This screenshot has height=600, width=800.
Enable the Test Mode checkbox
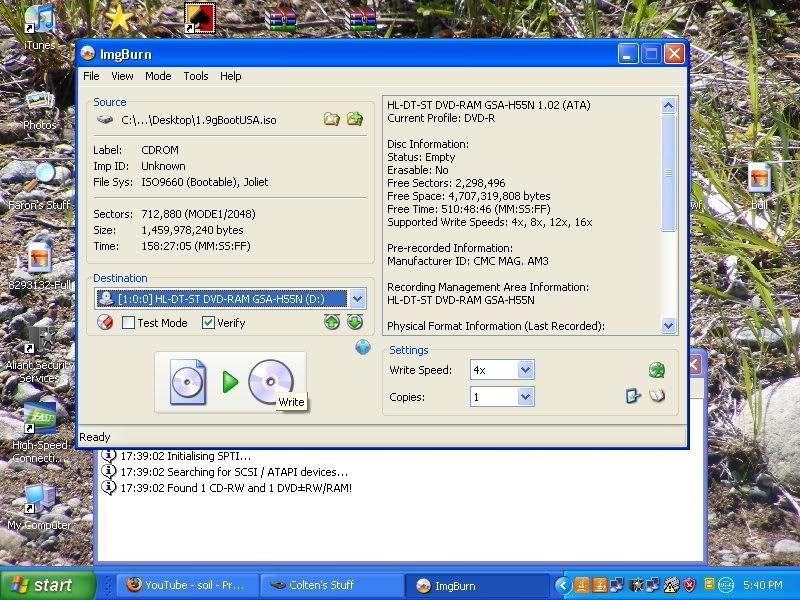click(x=129, y=322)
